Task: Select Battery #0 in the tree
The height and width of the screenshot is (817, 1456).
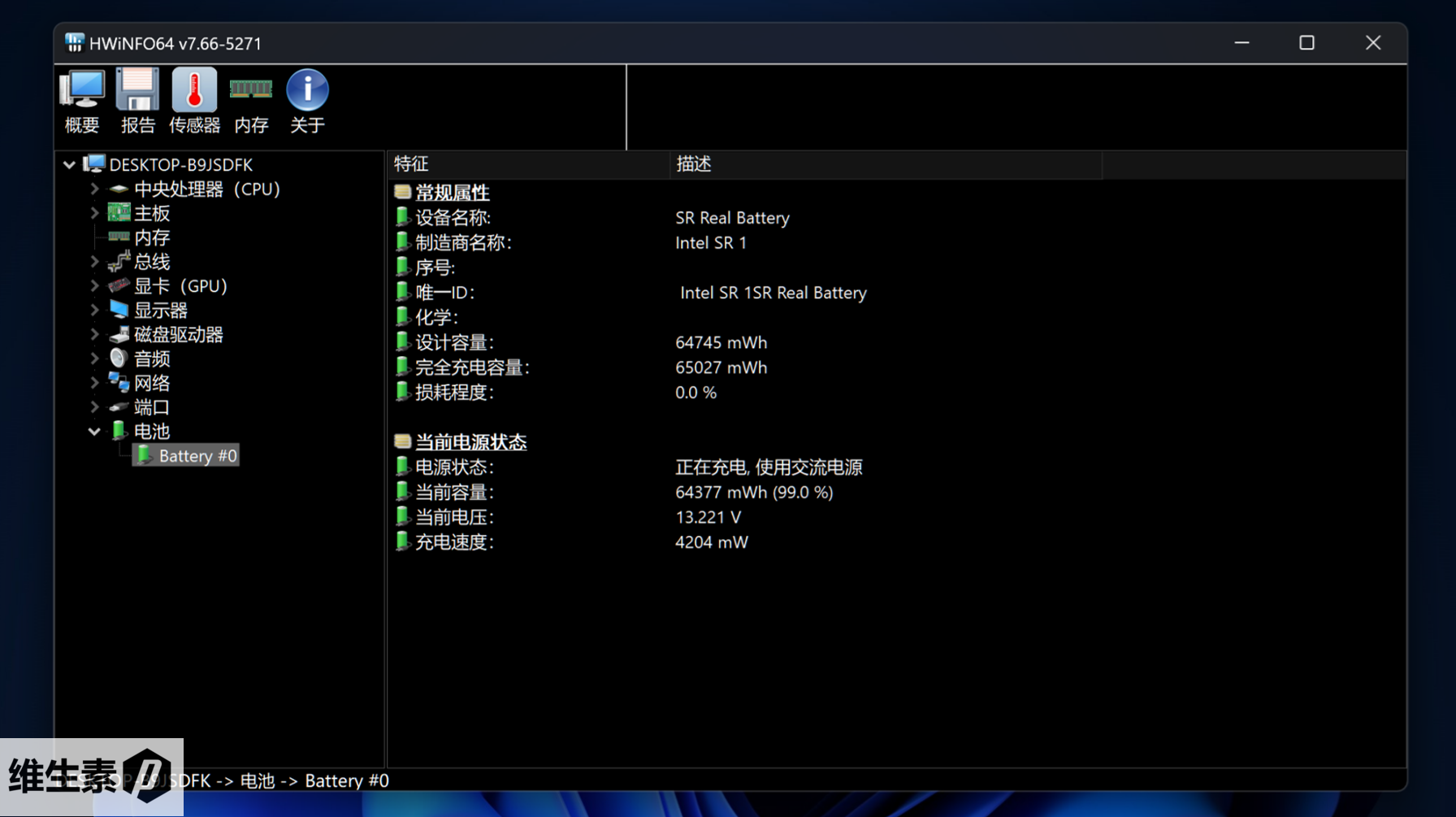Action: click(x=197, y=456)
